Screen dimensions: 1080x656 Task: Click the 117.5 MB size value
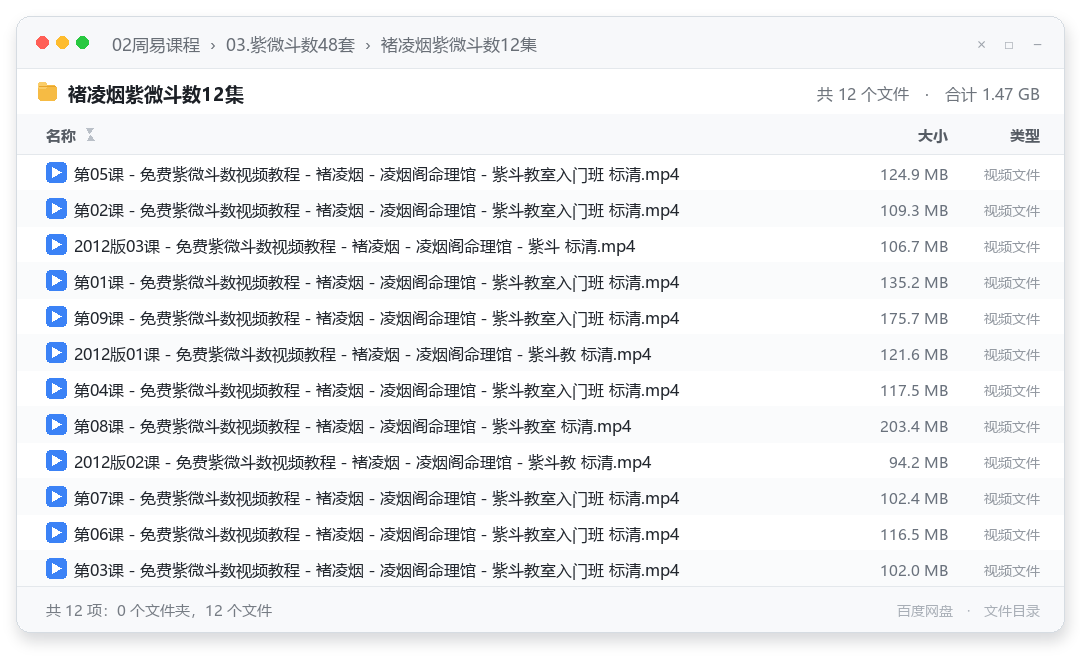(914, 391)
